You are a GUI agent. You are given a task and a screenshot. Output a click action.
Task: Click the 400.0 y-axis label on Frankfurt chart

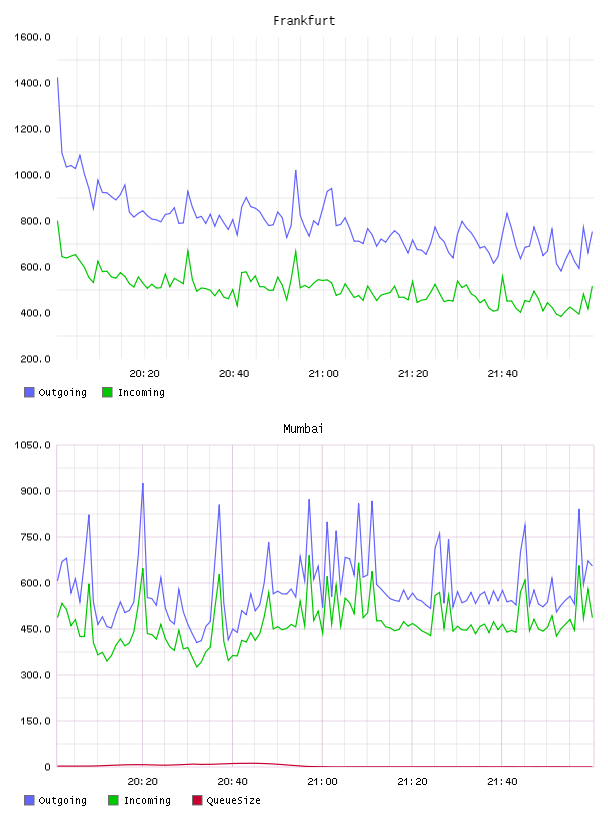[x=35, y=313]
